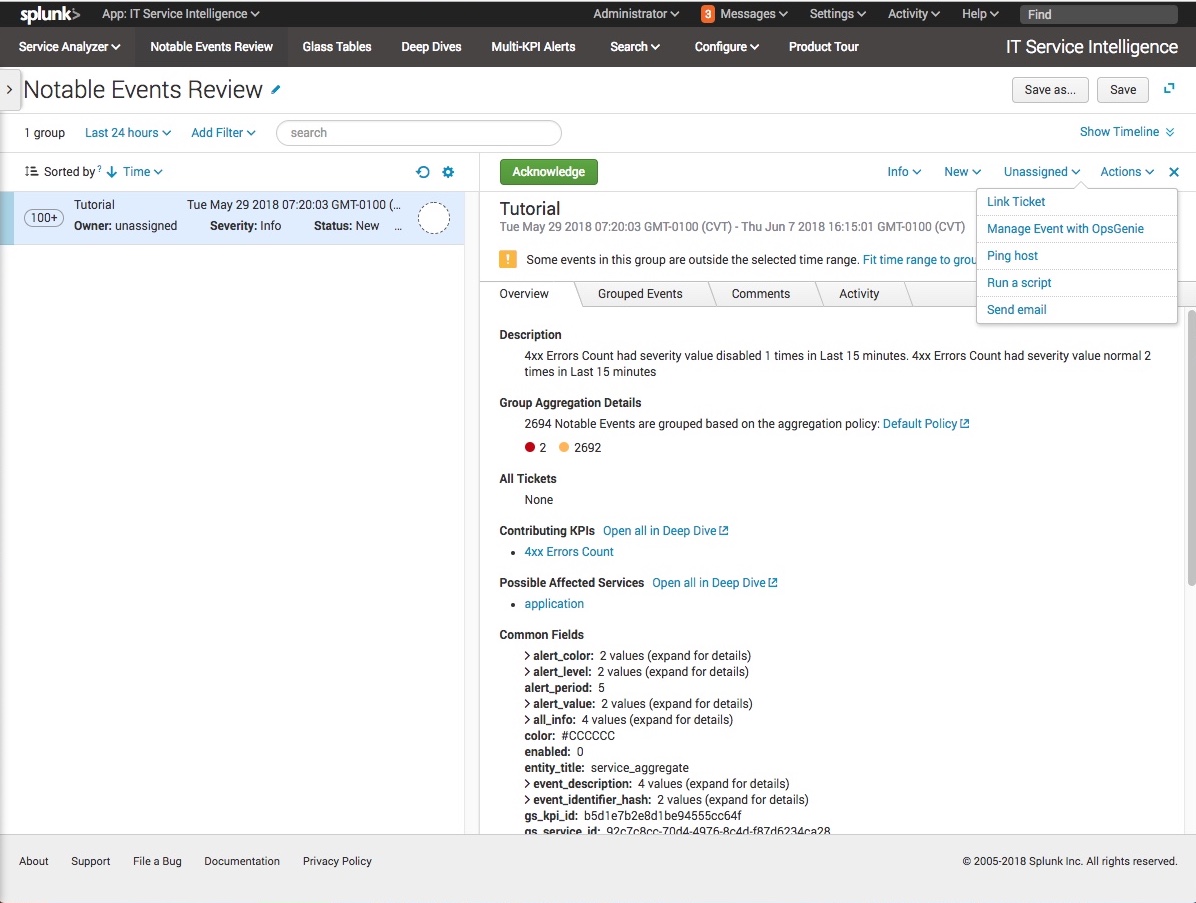Open Deep Dives
The width and height of the screenshot is (1196, 903).
point(431,47)
